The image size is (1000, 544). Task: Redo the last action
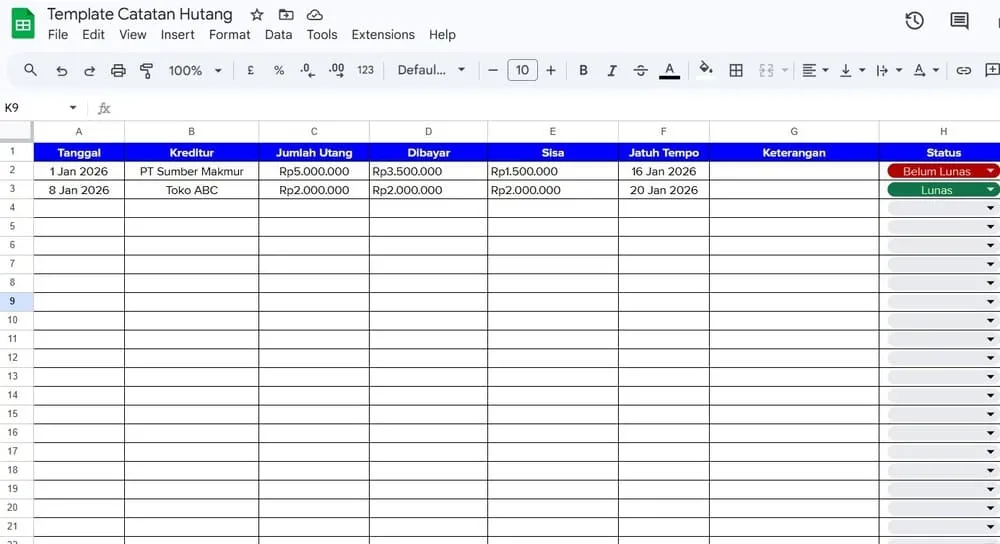pyautogui.click(x=89, y=71)
